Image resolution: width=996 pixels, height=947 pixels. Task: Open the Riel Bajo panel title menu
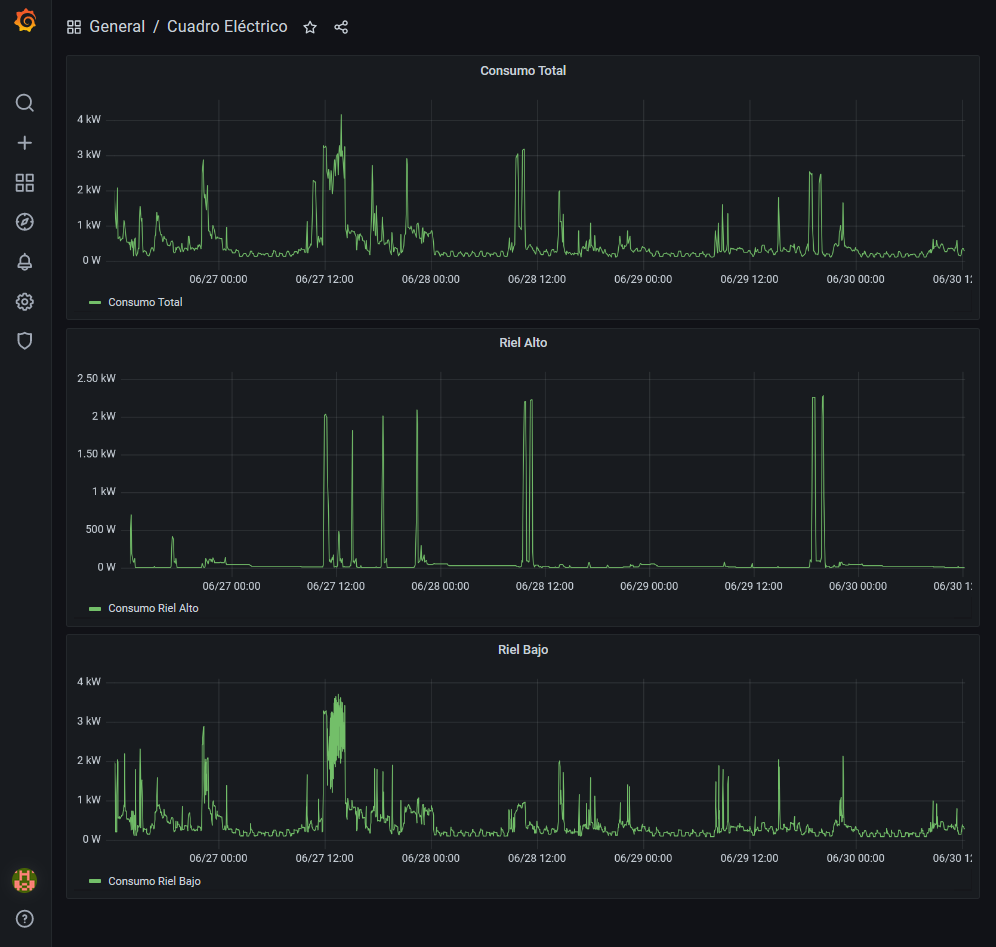tap(523, 650)
